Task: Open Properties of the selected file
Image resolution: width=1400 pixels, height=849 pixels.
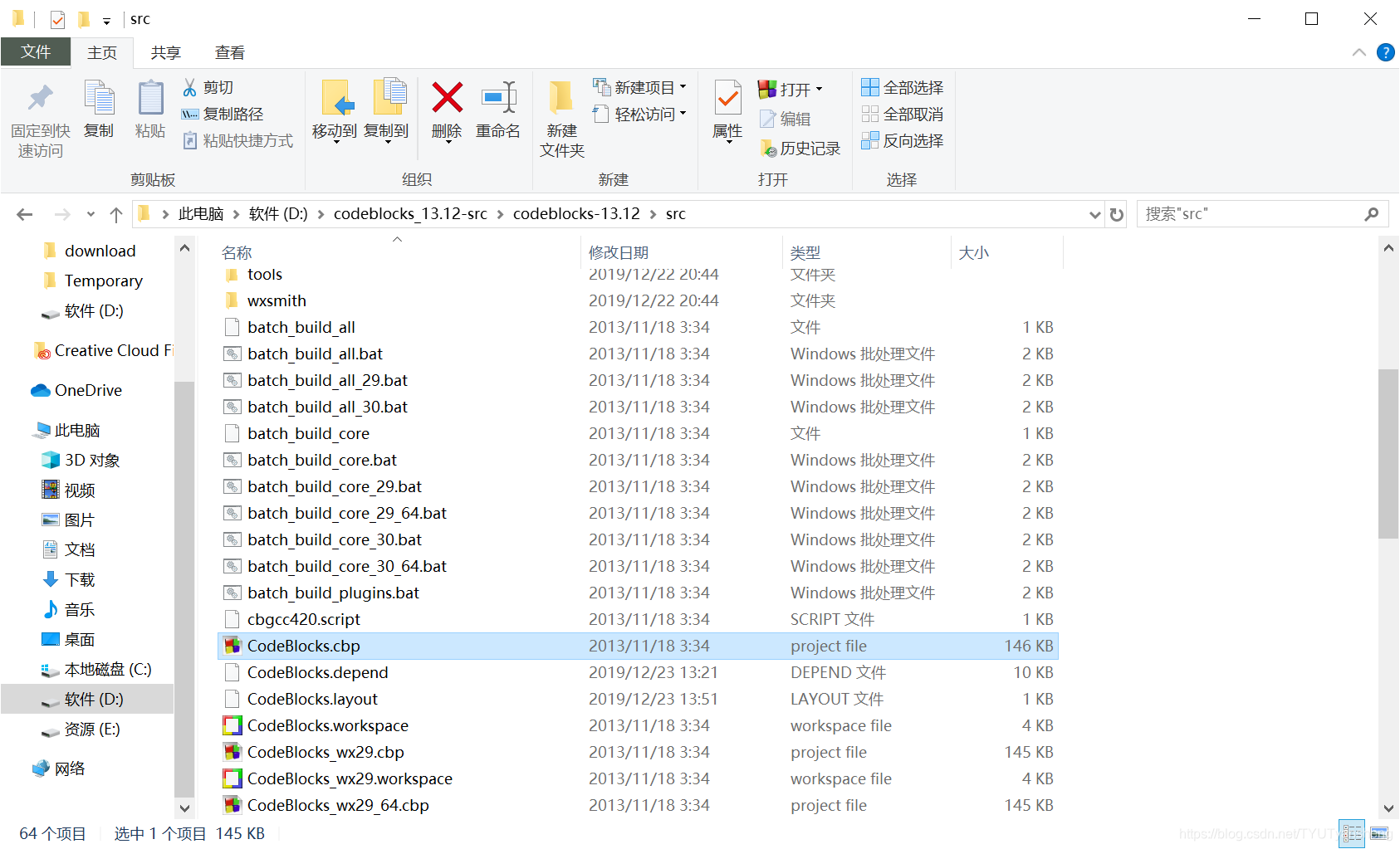Action: tap(727, 111)
